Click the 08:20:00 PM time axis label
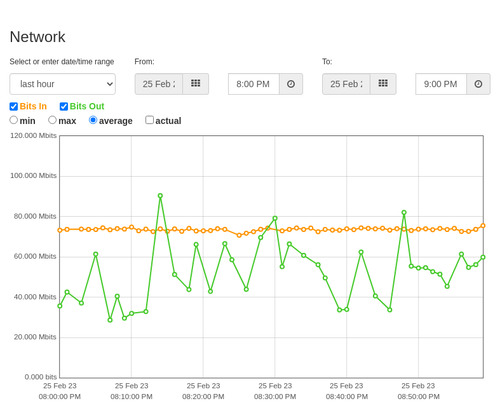This screenshot has height=403, width=500. [203, 397]
